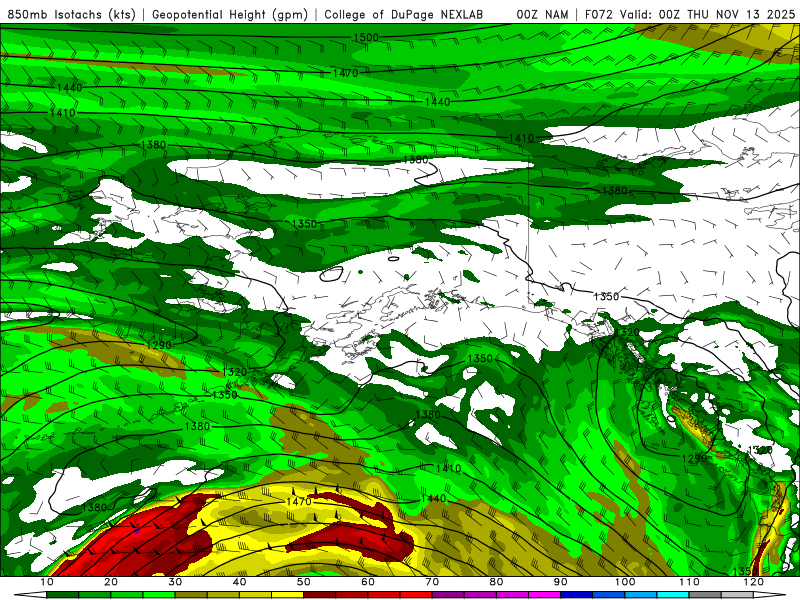Image resolution: width=800 pixels, height=600 pixels.
Task: Click the '850mb Isotachs (kts)' title text
Action: [71, 14]
